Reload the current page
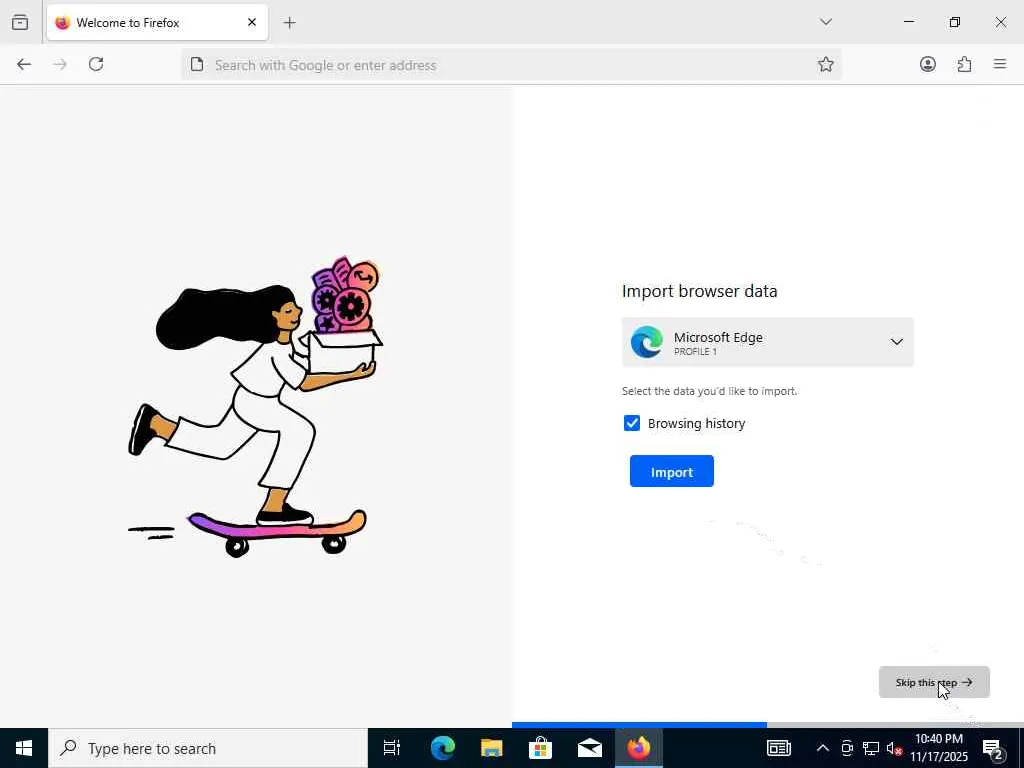 pyautogui.click(x=96, y=64)
